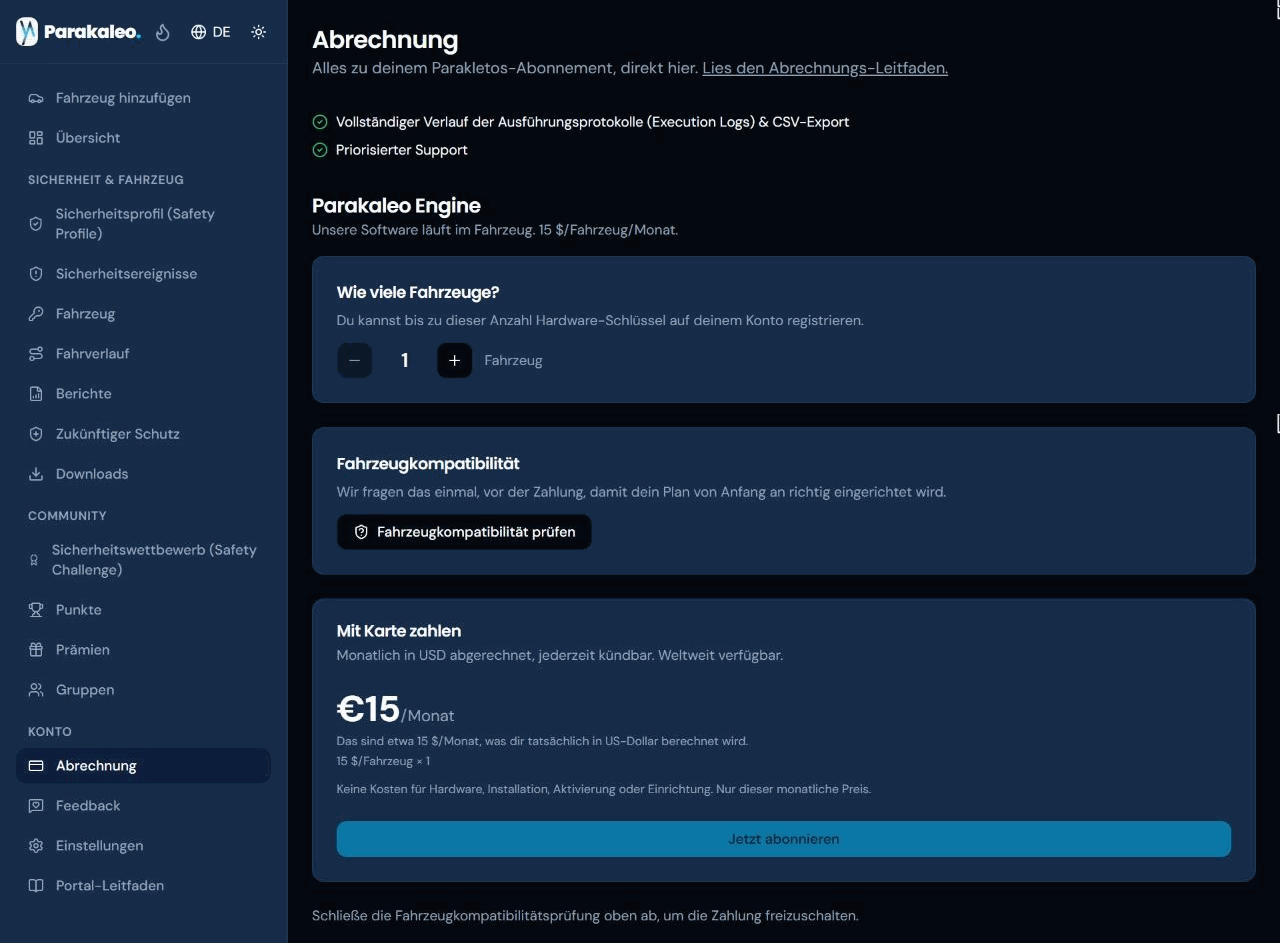Screen dimensions: 1280x943
Task: Click the people icon beside Gruppen
Action: 36,690
